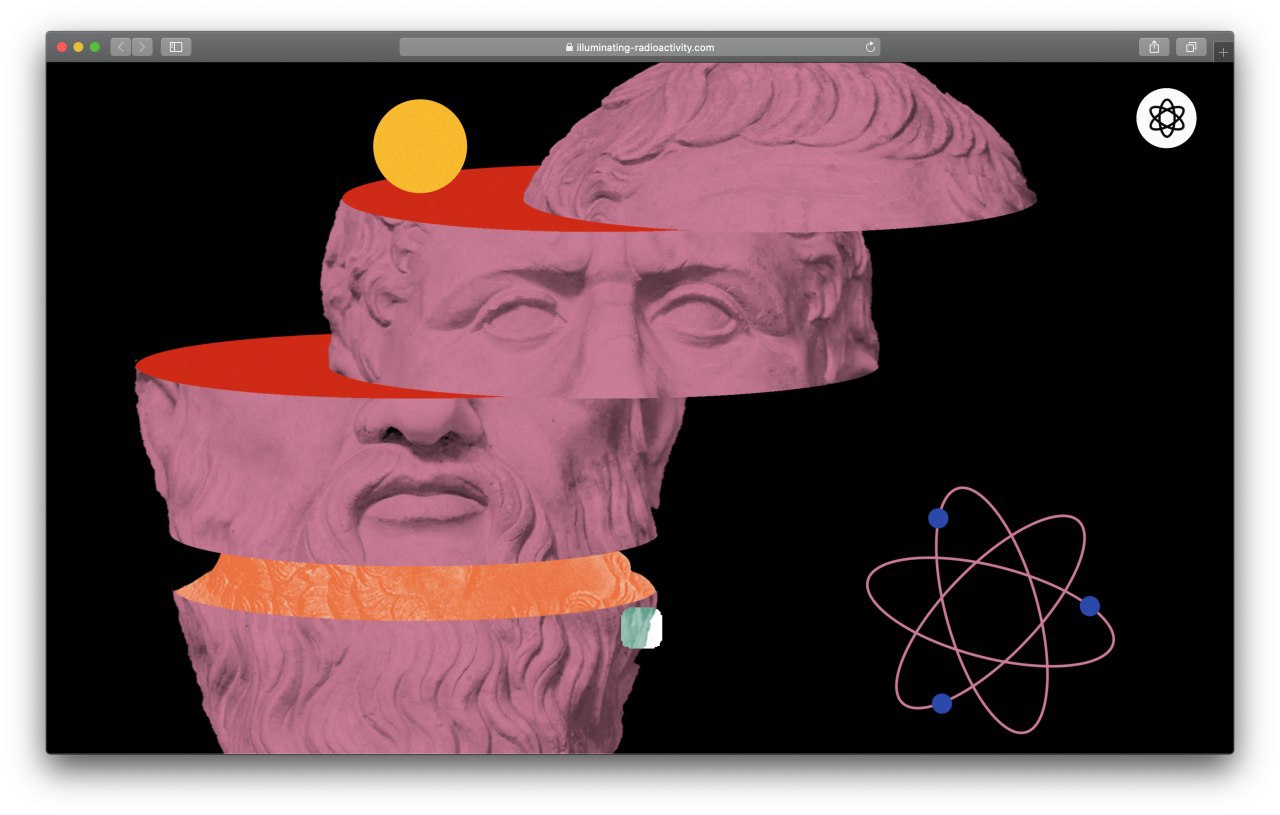Open a new tab with plus button
The height and width of the screenshot is (815, 1280).
pos(1223,52)
